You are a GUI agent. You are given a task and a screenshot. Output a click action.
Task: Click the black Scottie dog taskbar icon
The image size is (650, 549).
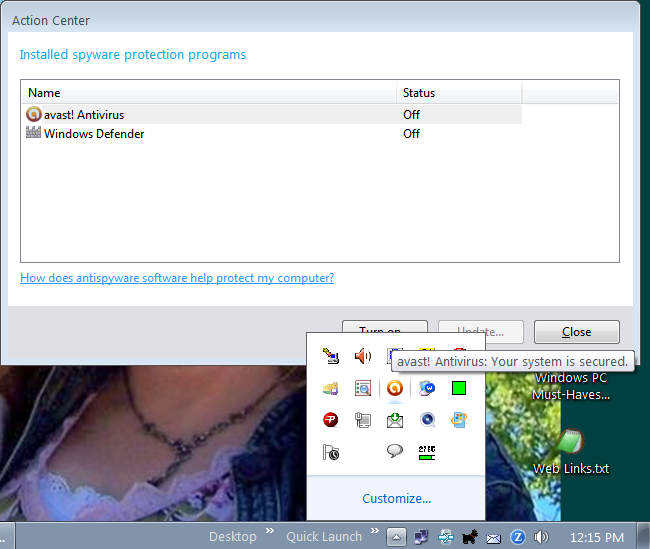pyautogui.click(x=470, y=537)
